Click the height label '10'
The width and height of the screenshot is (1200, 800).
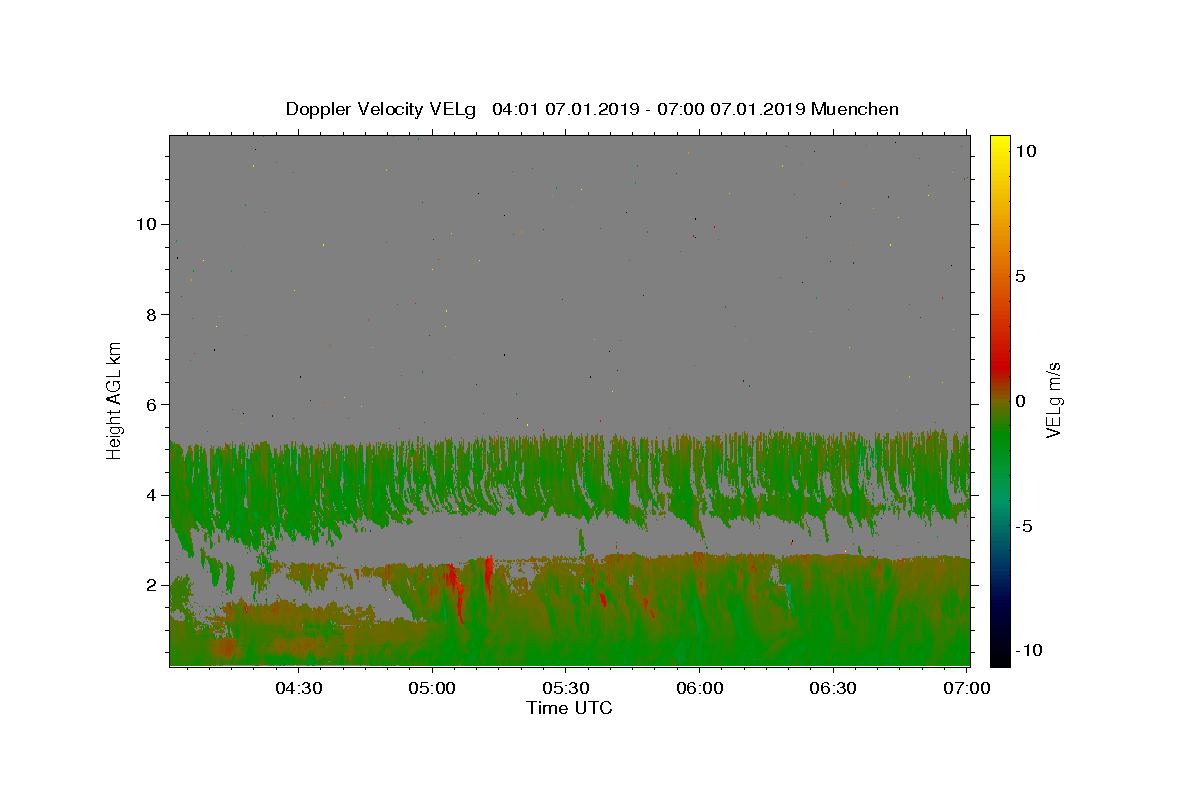click(x=145, y=223)
